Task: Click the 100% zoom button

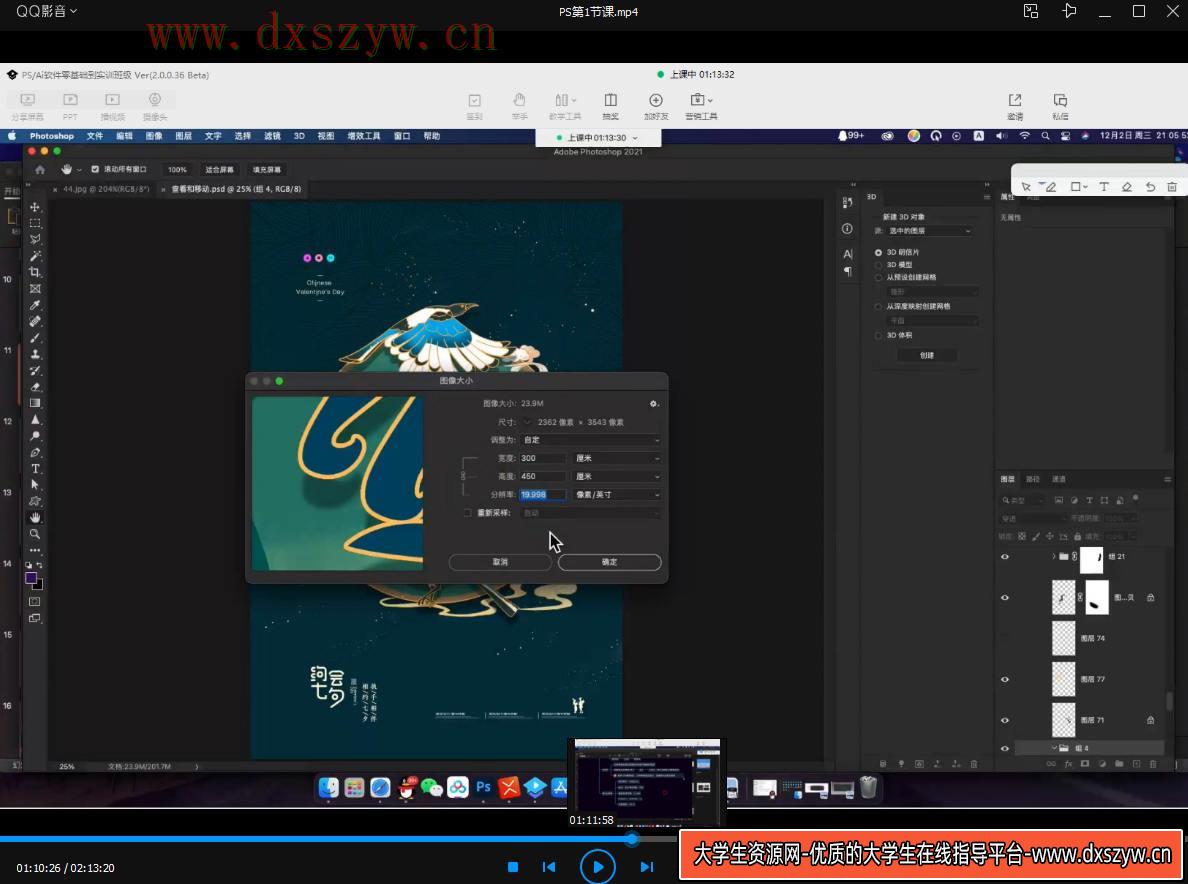Action: [x=177, y=170]
